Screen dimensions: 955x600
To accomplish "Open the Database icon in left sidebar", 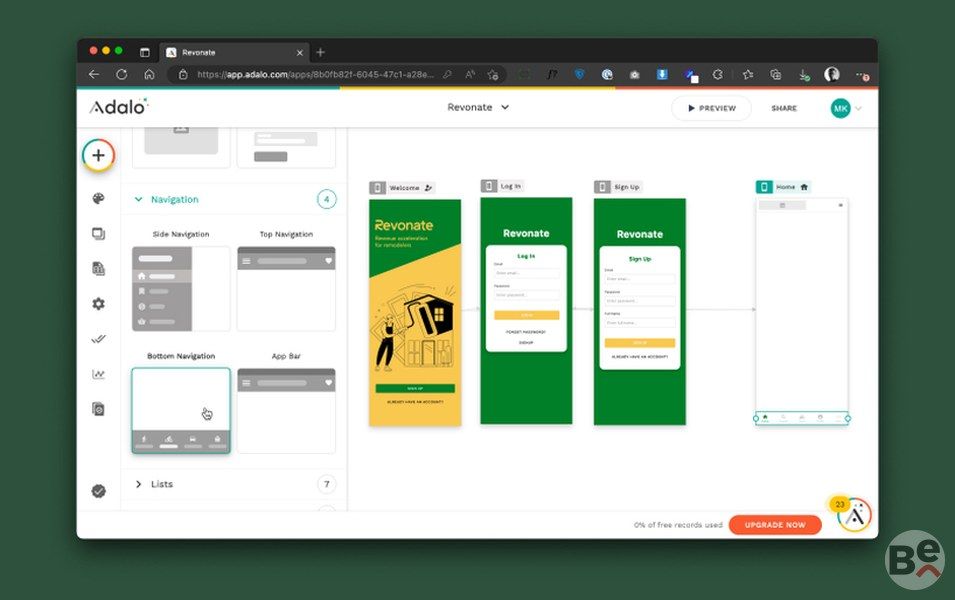I will (x=98, y=269).
